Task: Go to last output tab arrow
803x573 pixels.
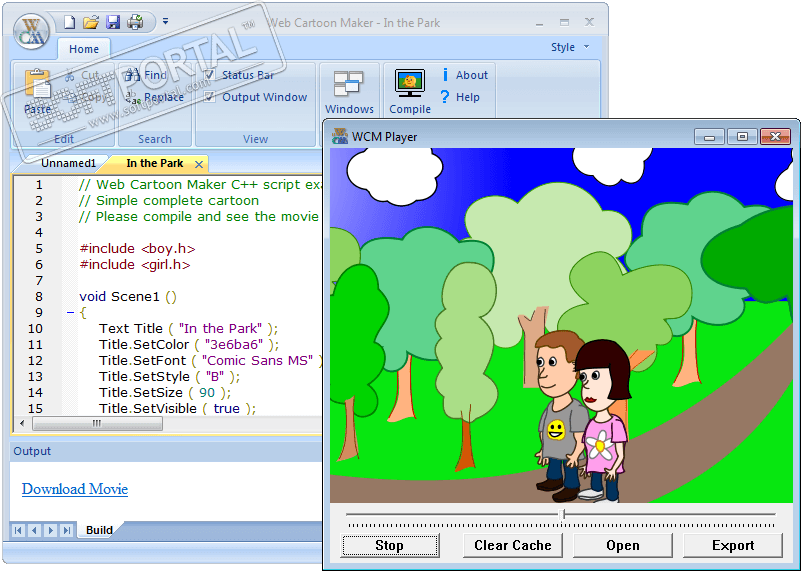Action: 67,530
